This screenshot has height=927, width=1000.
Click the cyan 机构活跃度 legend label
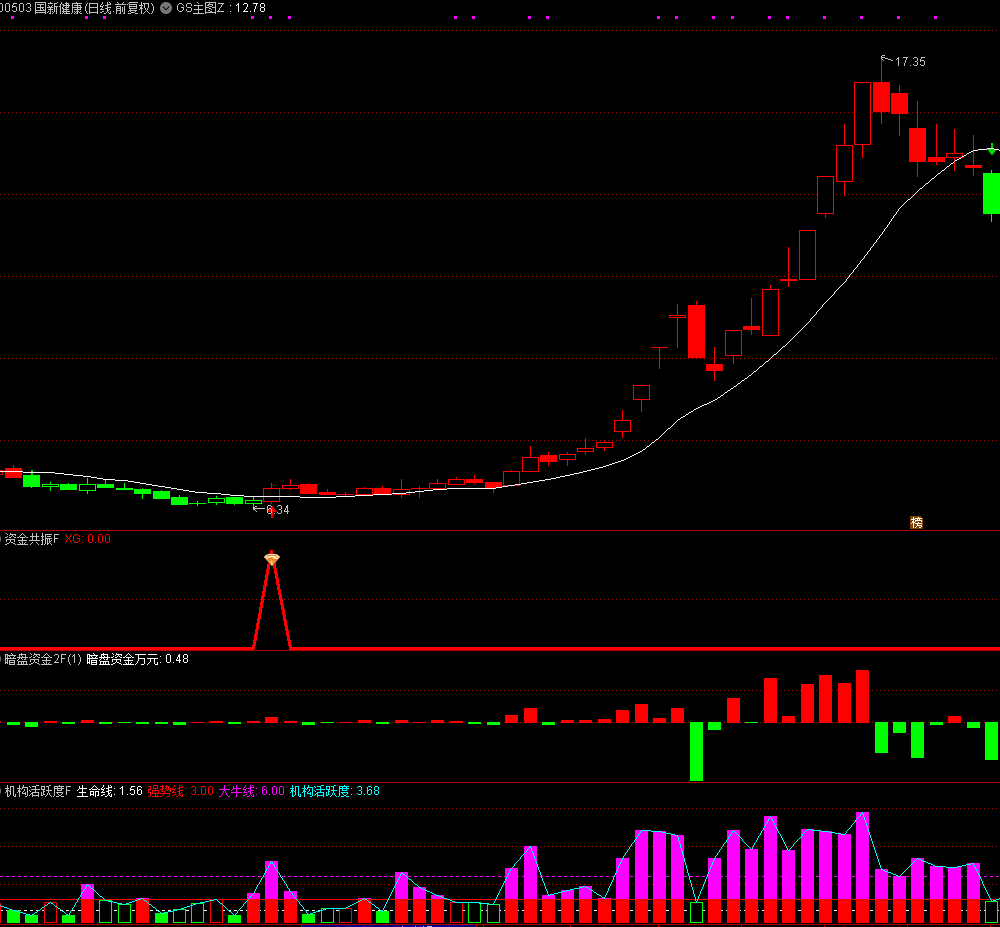click(334, 791)
